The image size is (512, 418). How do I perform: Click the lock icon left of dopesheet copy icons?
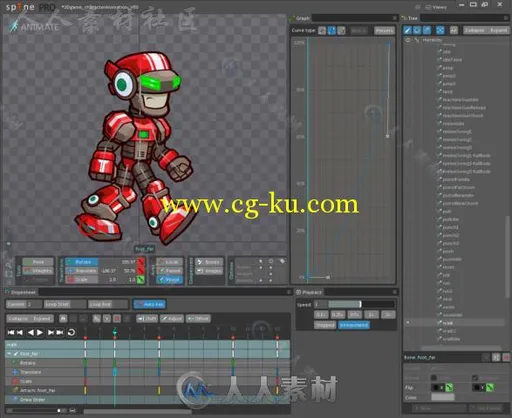pyautogui.click(x=63, y=319)
